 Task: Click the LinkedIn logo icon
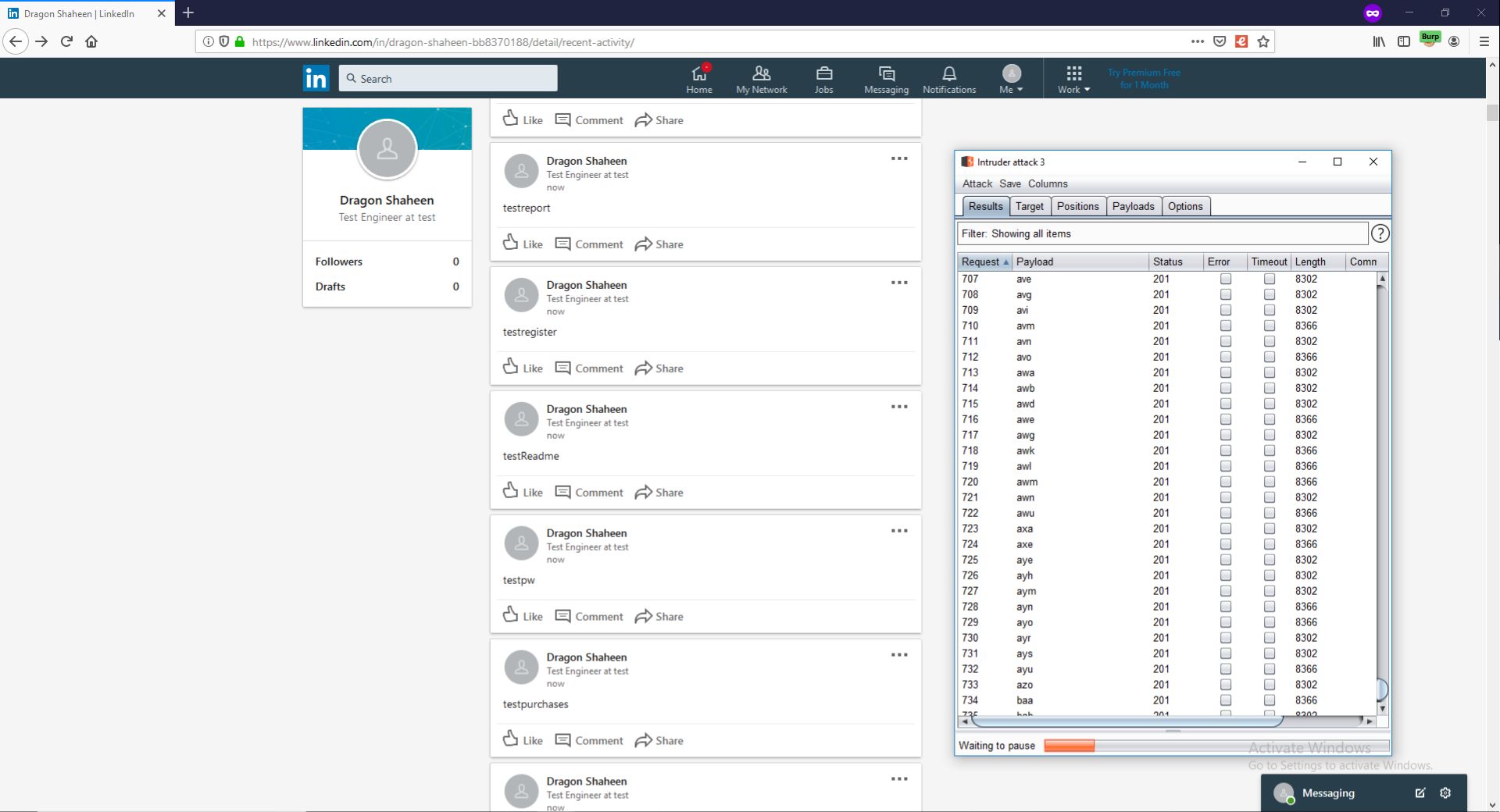(x=316, y=78)
